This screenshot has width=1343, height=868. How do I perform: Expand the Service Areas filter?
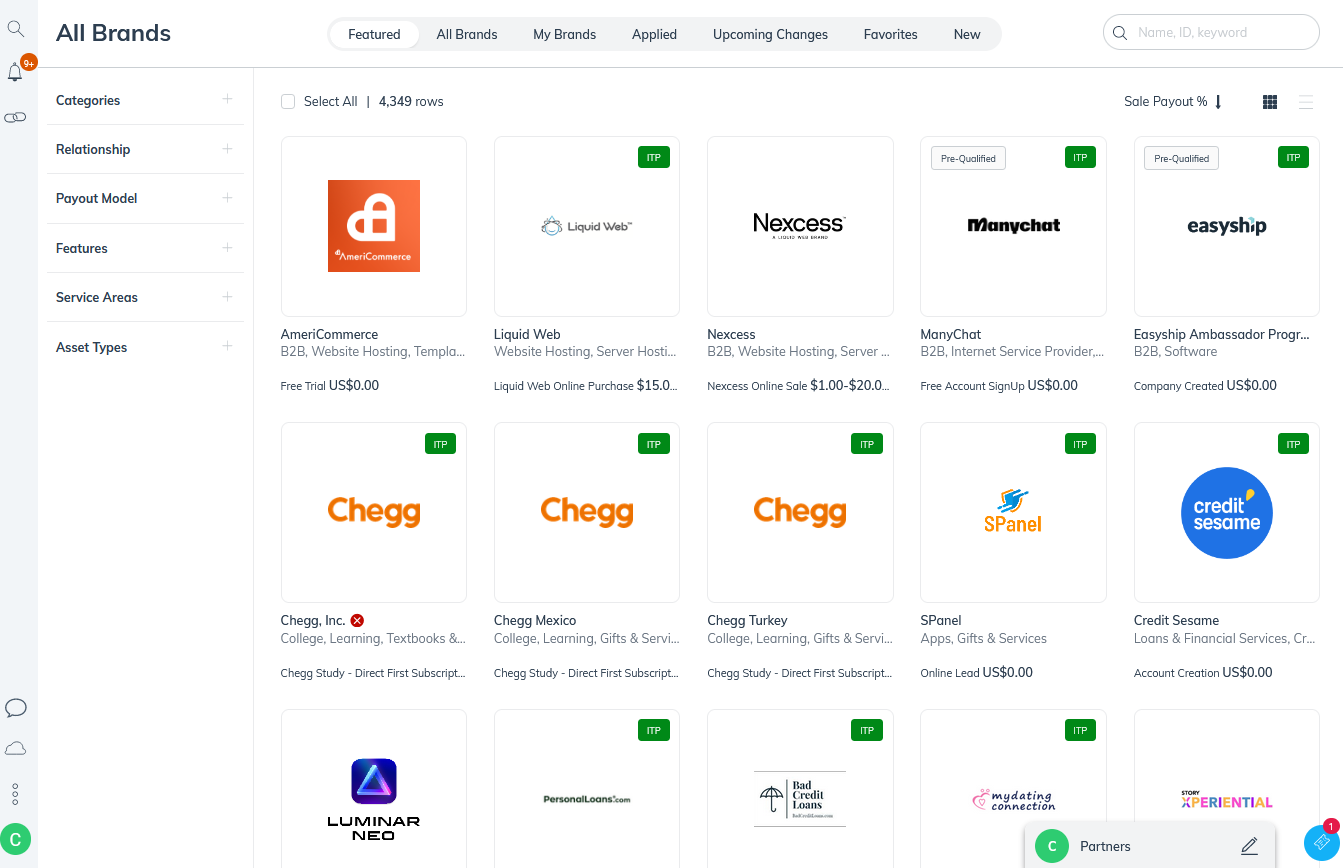pos(227,297)
